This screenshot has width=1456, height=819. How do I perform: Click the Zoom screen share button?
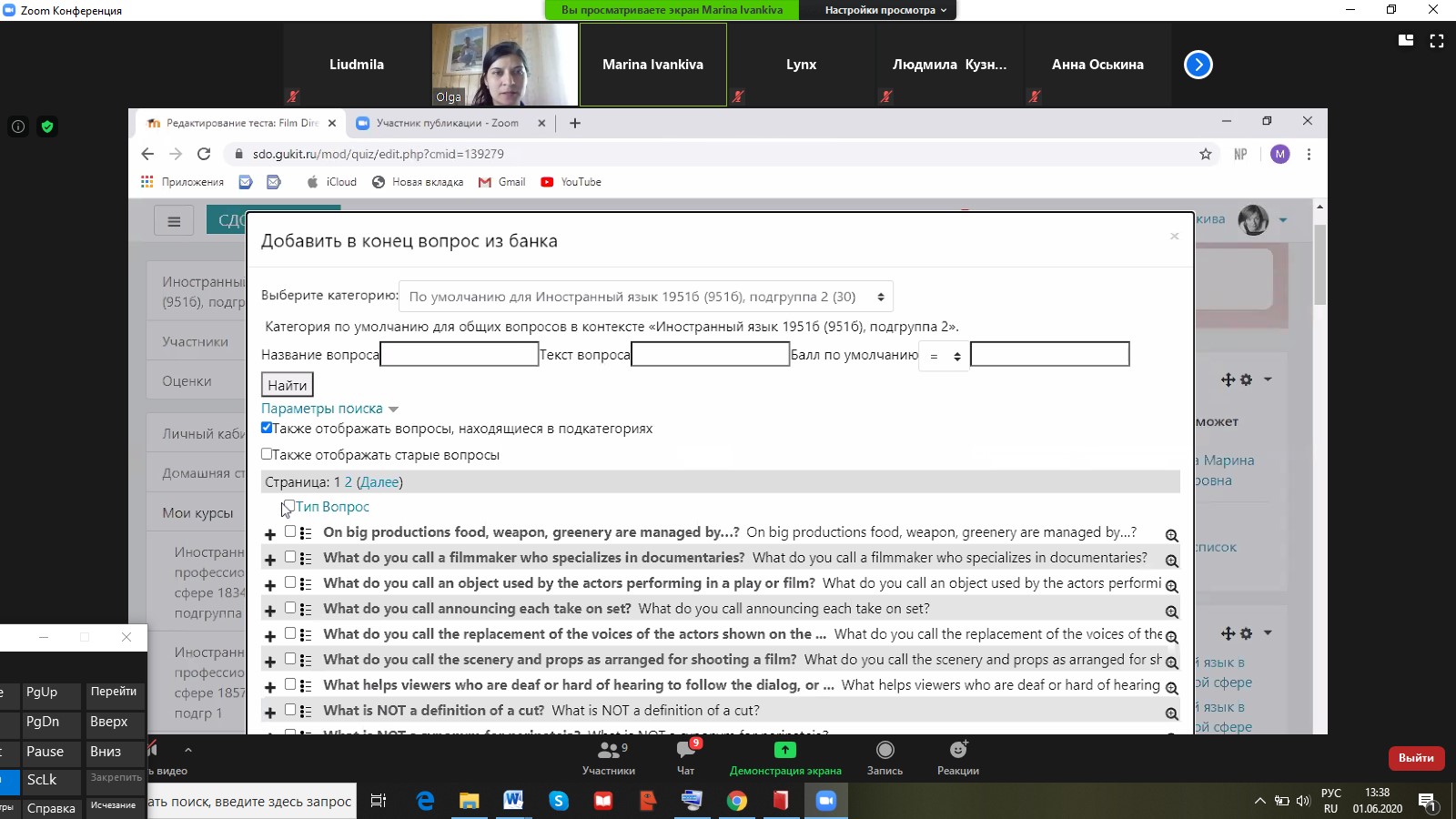pyautogui.click(x=785, y=758)
